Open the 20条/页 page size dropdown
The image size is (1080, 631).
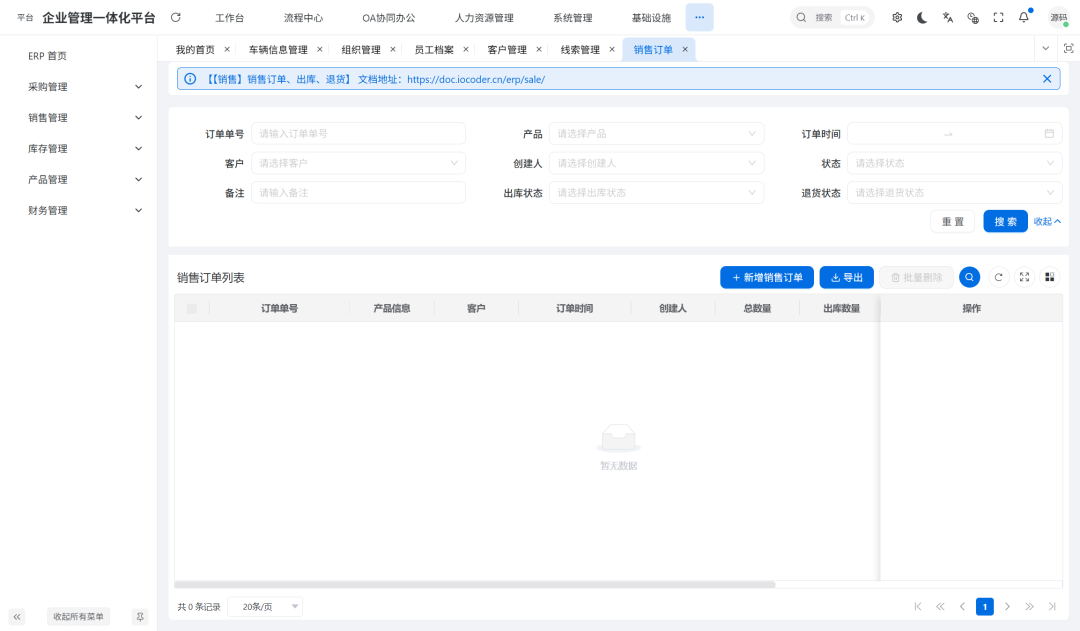coord(263,606)
